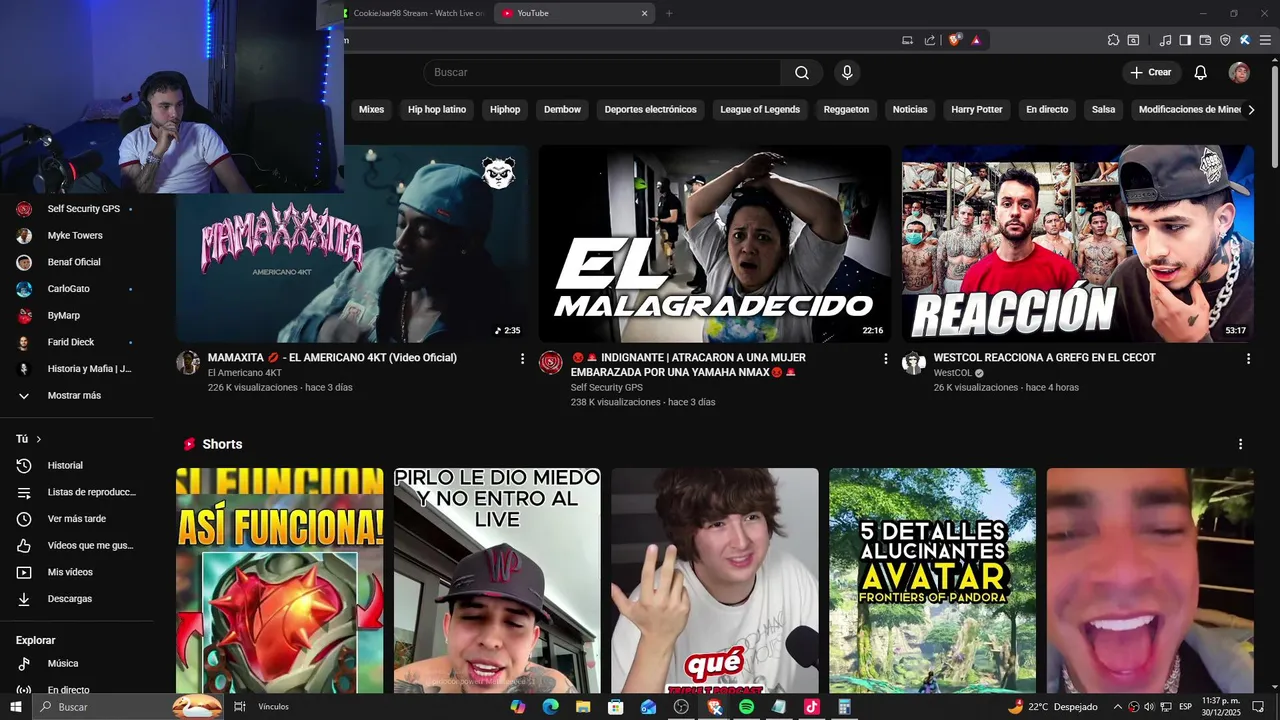
Task: Open the weather 22°C Despejado widget
Action: coord(1052,707)
